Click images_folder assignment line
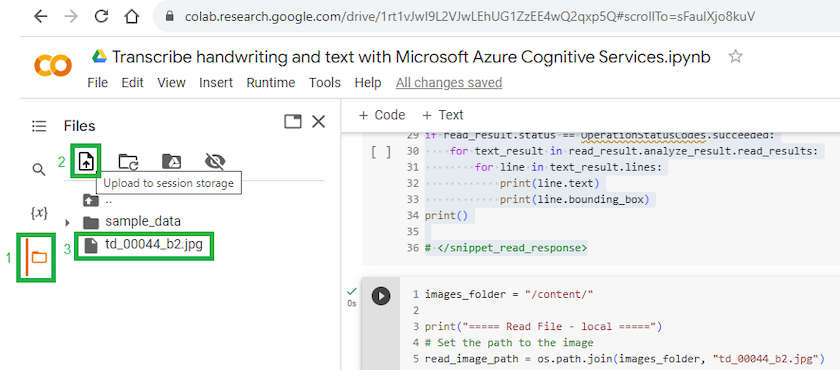The width and height of the screenshot is (840, 370). (x=509, y=294)
